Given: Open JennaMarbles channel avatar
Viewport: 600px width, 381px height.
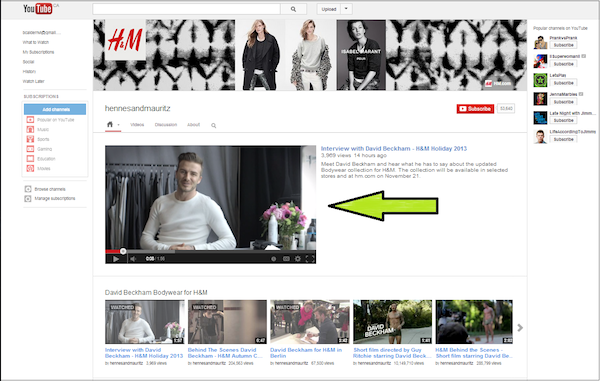Looking at the screenshot, I should (x=540, y=99).
